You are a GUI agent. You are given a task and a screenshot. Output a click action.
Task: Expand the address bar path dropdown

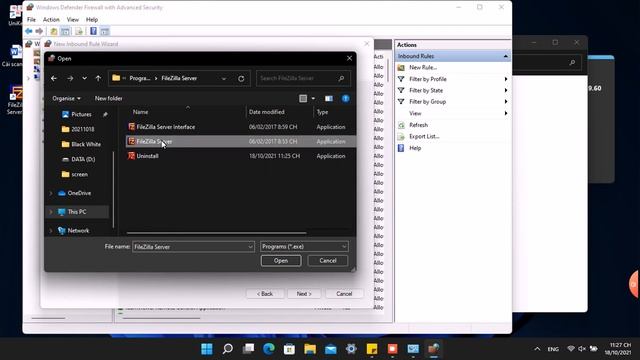coord(224,78)
